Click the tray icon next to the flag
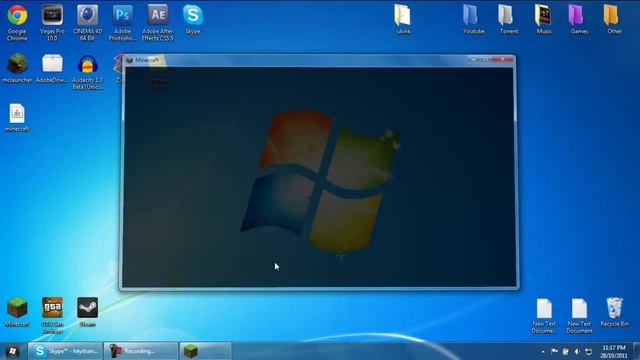Image resolution: width=640 pixels, height=360 pixels. [x=565, y=351]
